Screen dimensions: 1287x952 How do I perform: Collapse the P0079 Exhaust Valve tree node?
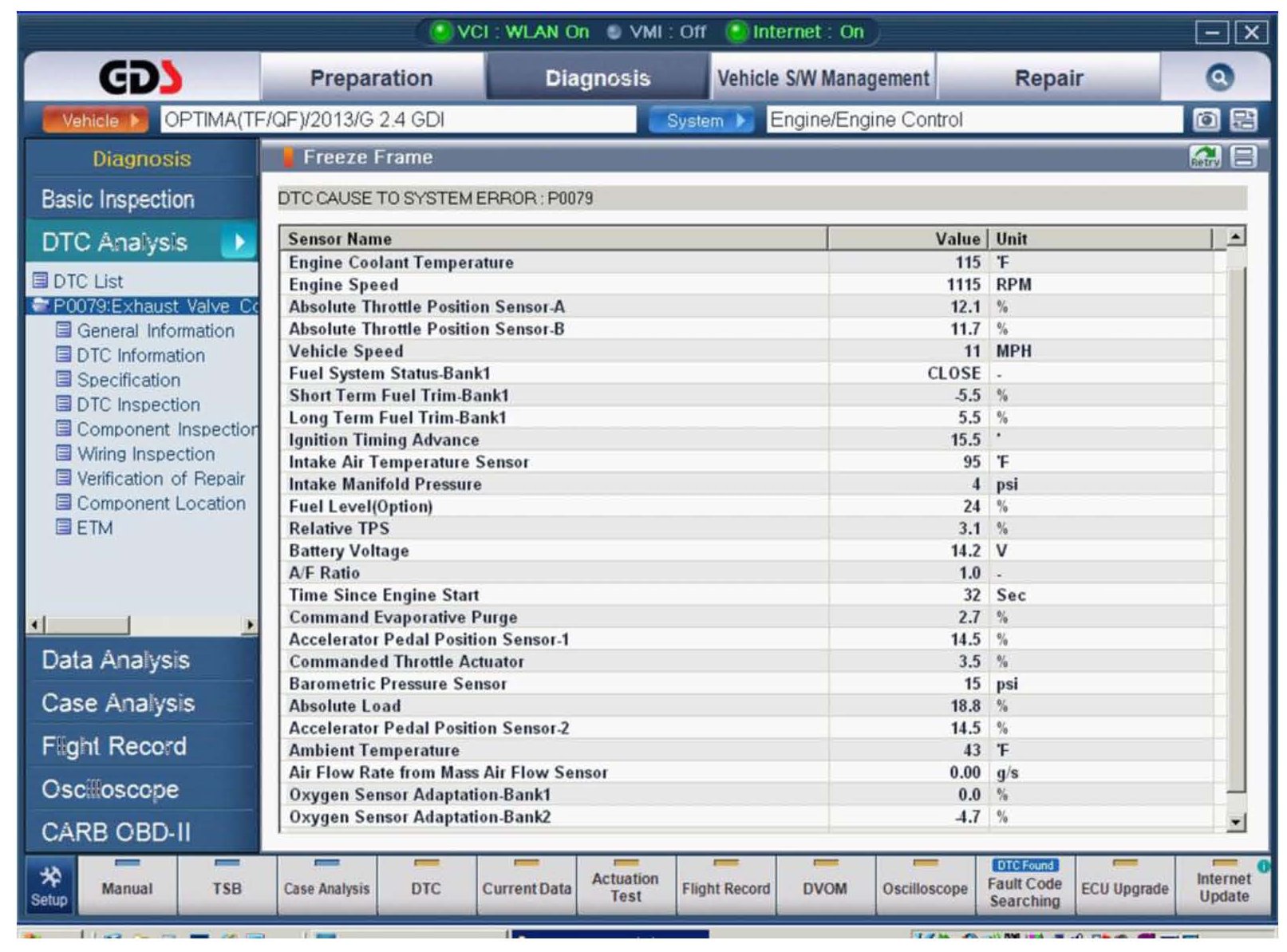[x=40, y=306]
